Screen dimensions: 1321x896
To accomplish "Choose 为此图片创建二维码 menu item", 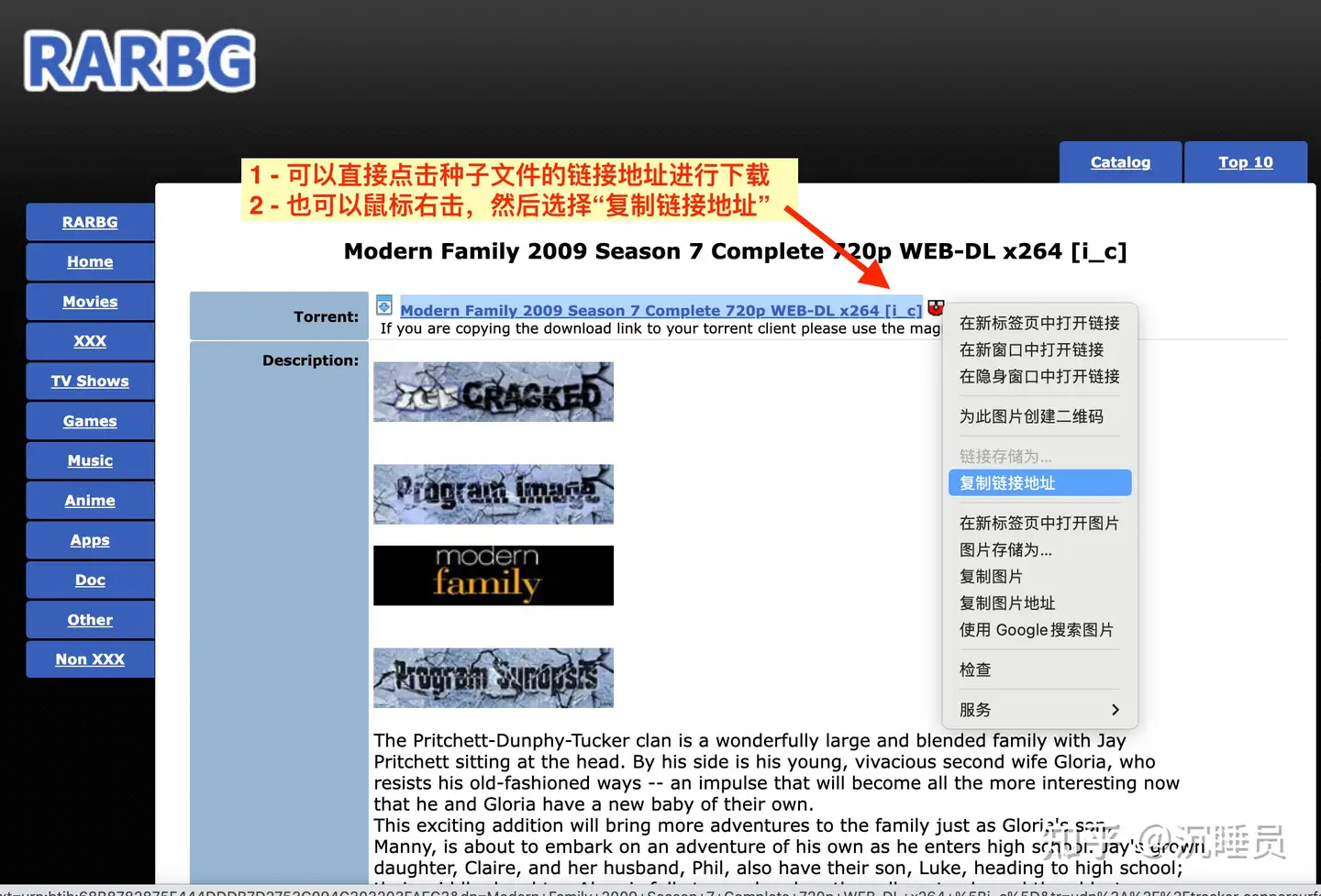I will click(x=1039, y=416).
